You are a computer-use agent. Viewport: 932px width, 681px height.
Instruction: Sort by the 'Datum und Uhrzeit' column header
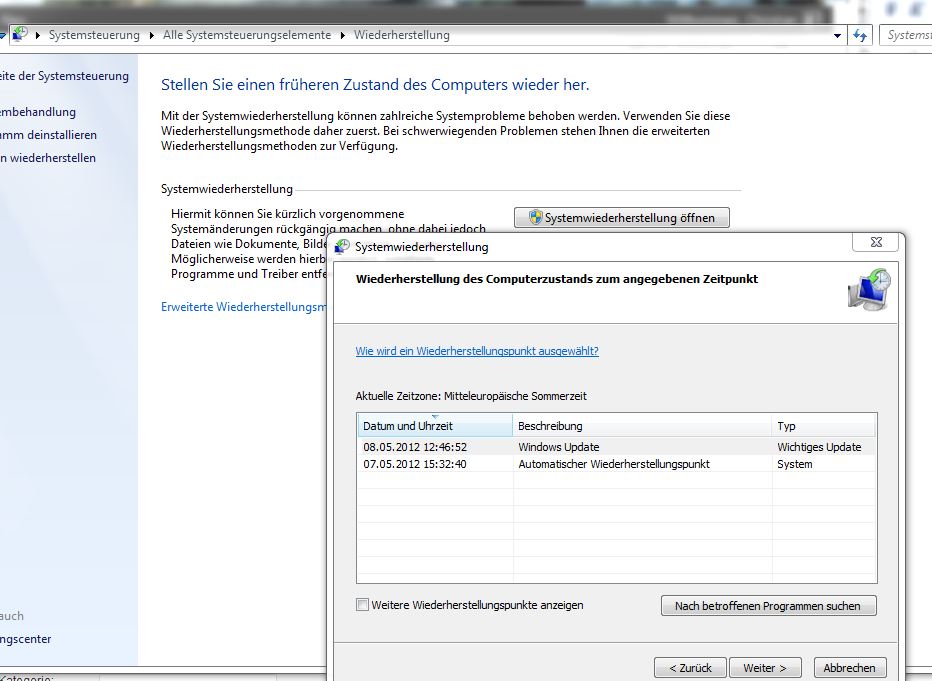(434, 426)
